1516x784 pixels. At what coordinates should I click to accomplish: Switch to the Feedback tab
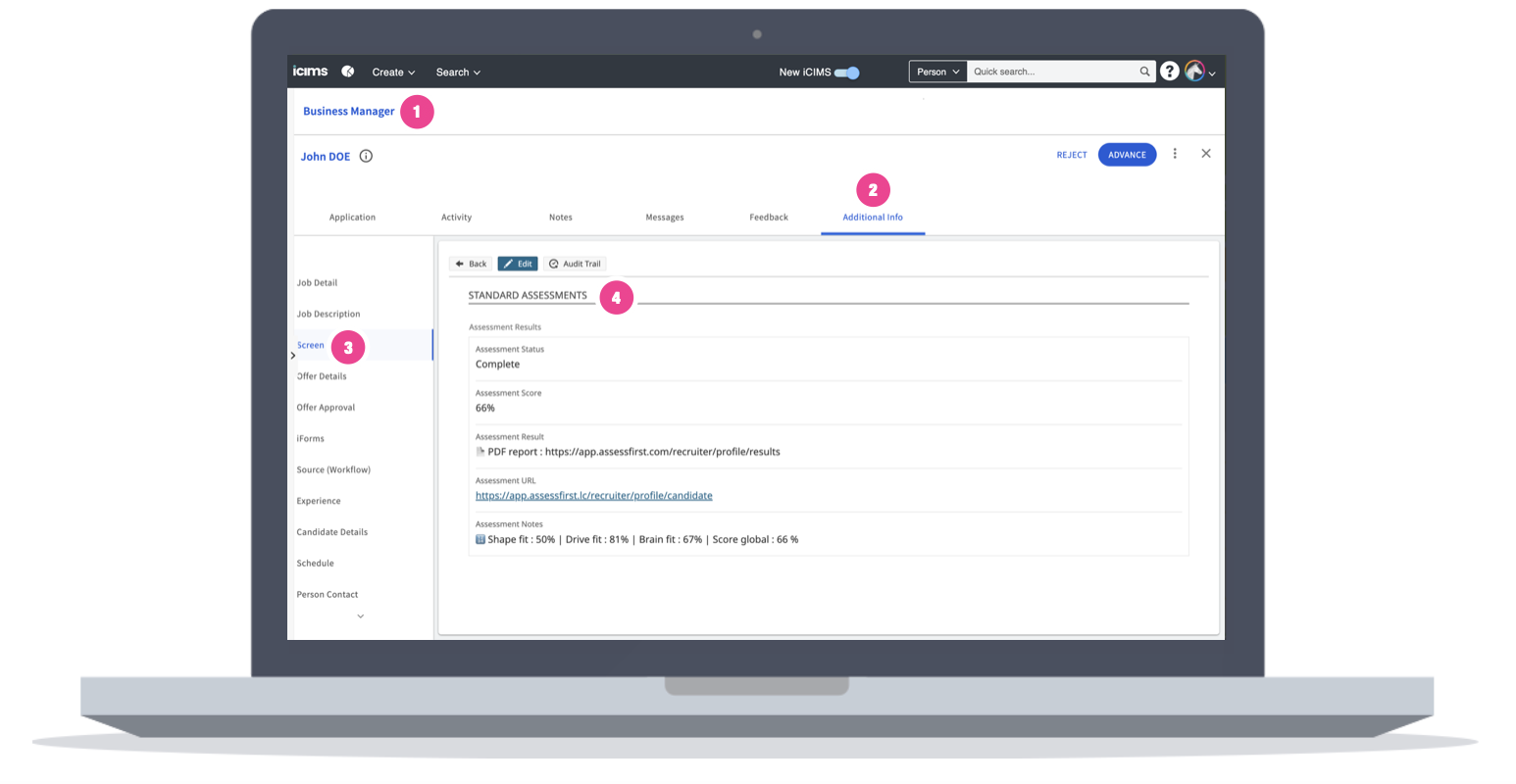tap(768, 218)
